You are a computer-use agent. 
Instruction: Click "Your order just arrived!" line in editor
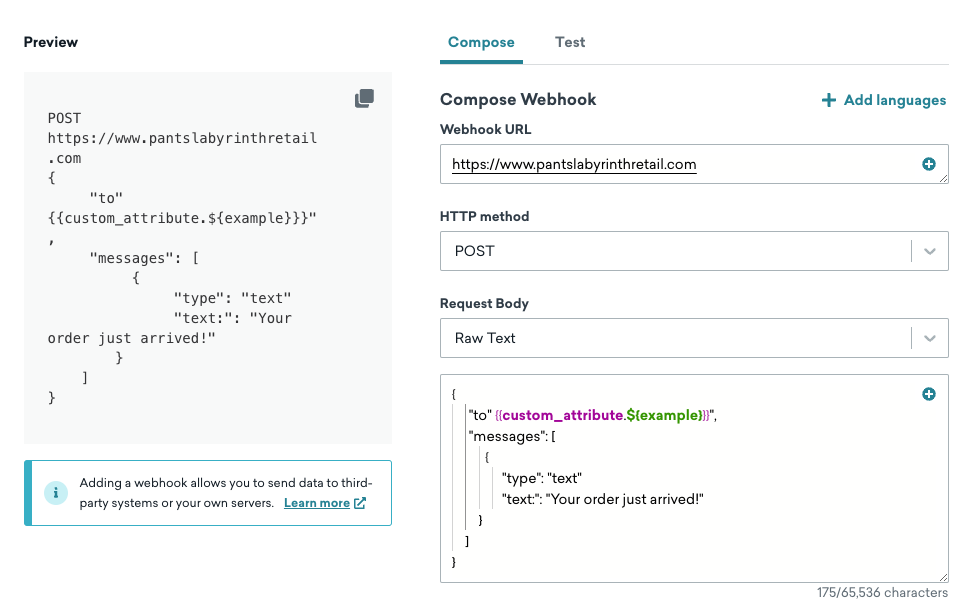(x=603, y=499)
